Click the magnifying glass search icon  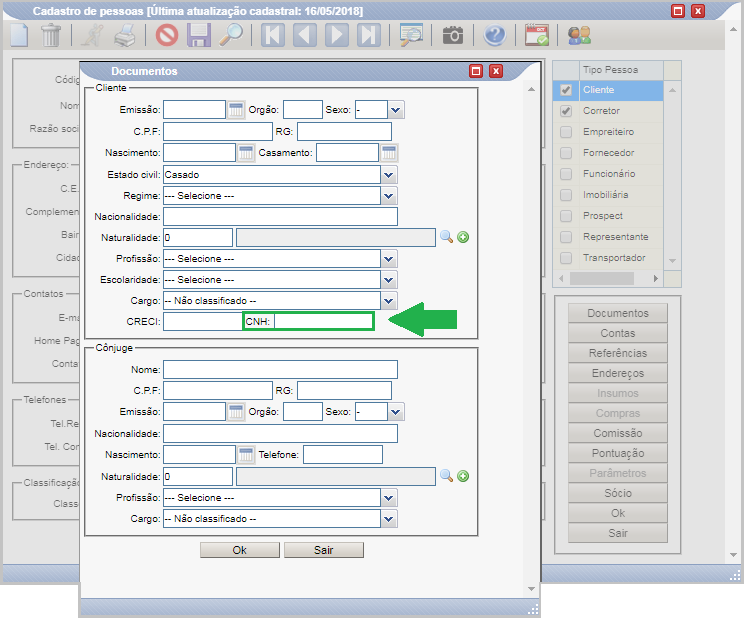click(231, 35)
